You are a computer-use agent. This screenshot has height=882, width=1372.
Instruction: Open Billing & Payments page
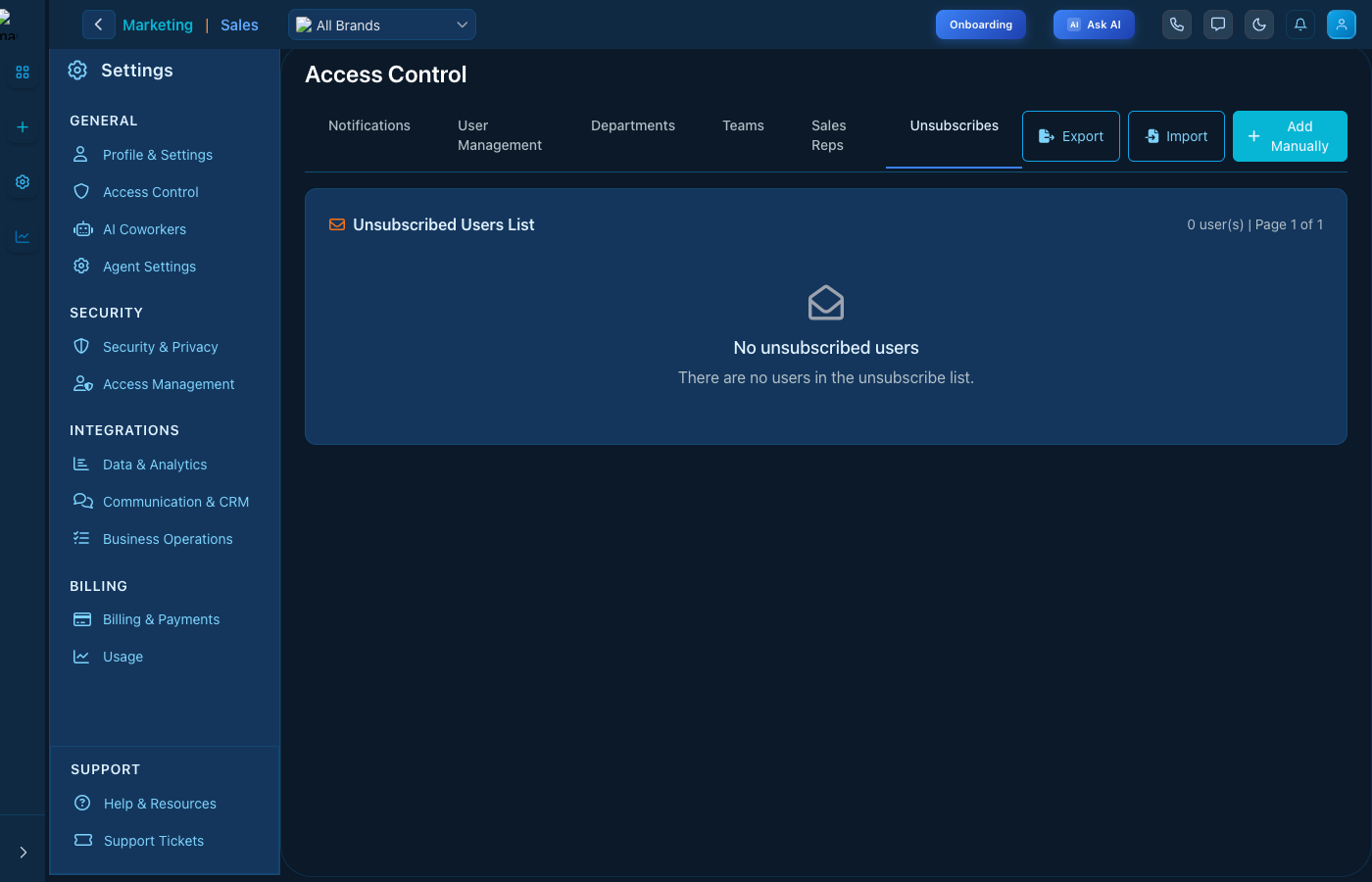[161, 619]
